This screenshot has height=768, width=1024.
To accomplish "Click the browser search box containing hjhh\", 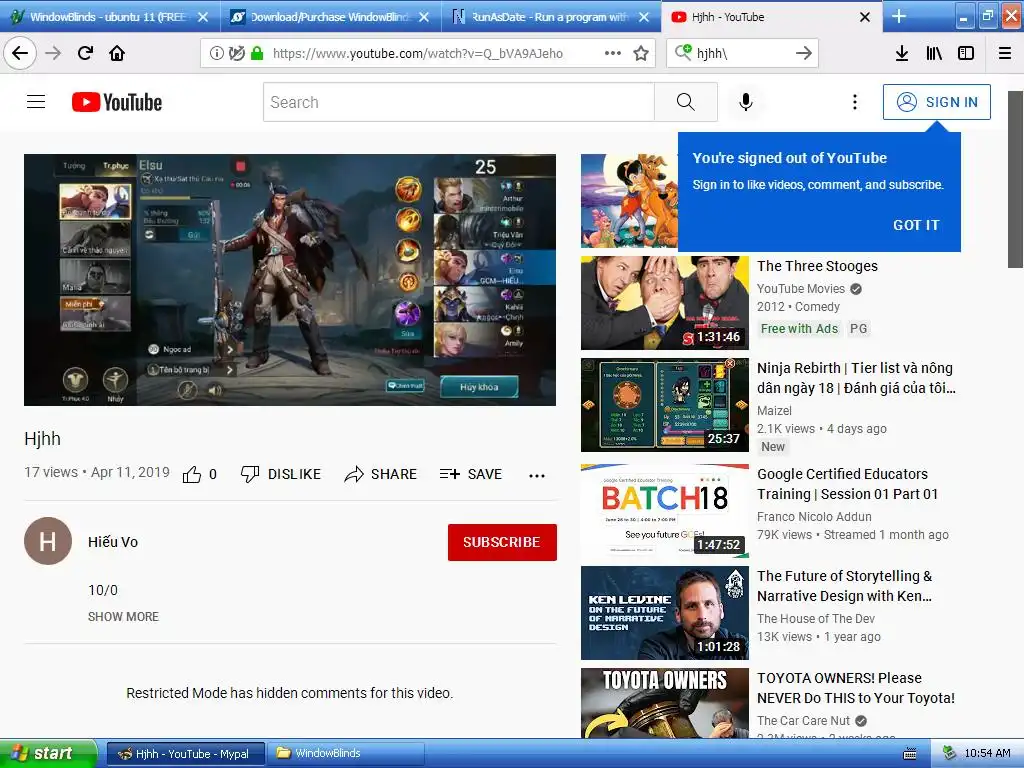I will coord(743,54).
